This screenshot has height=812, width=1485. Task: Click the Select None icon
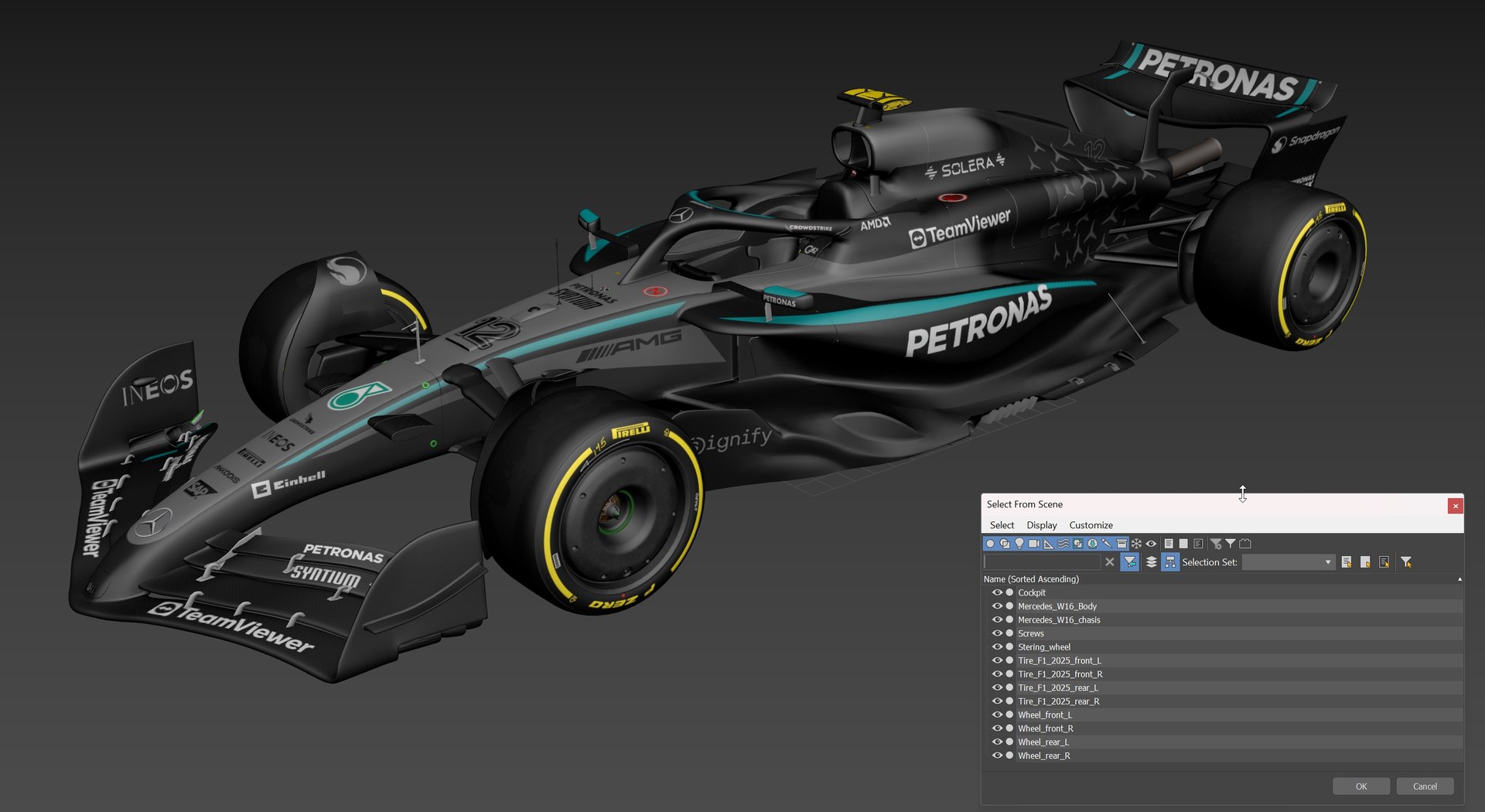point(1183,544)
